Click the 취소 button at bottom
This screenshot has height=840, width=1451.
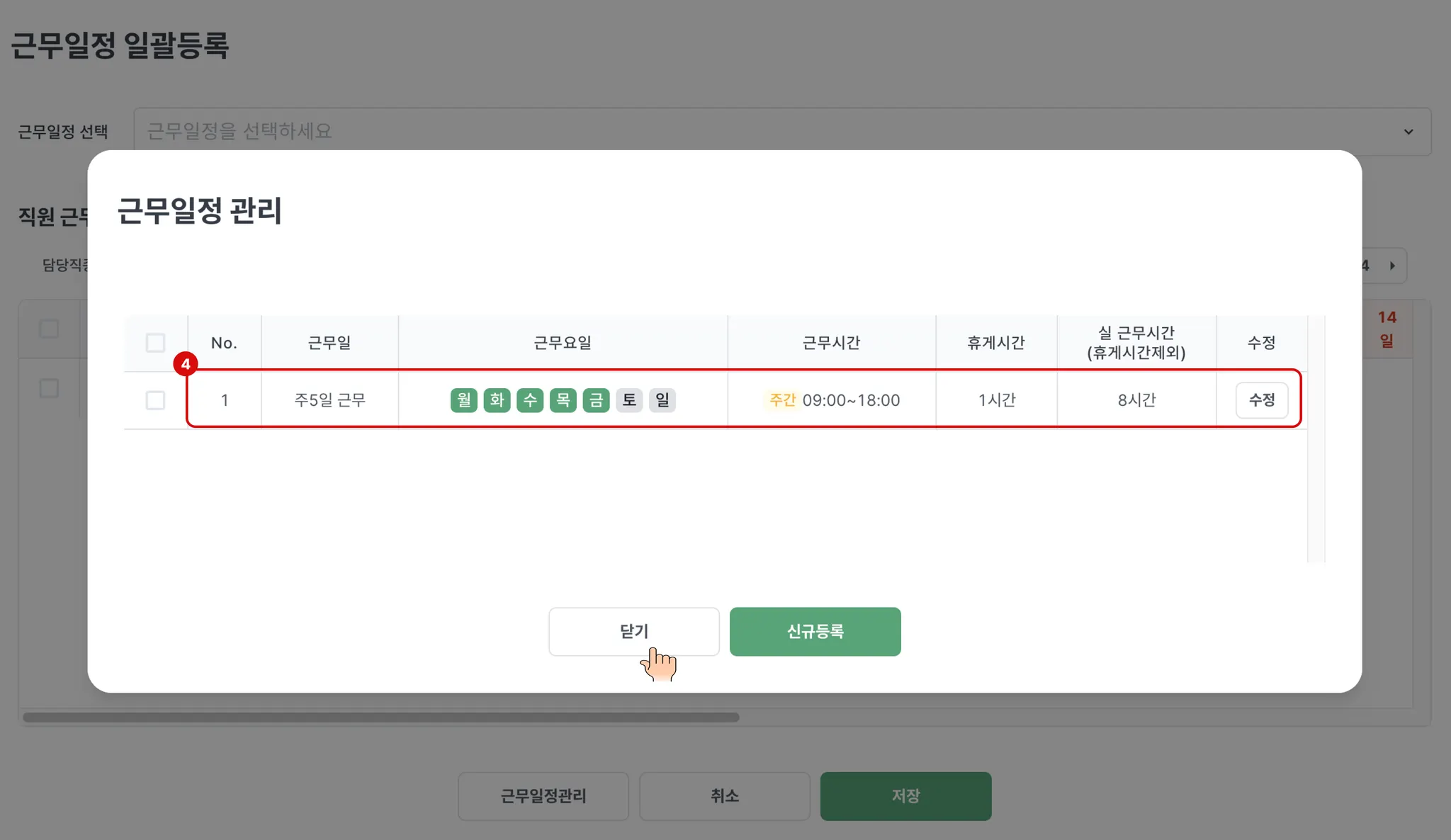point(724,796)
